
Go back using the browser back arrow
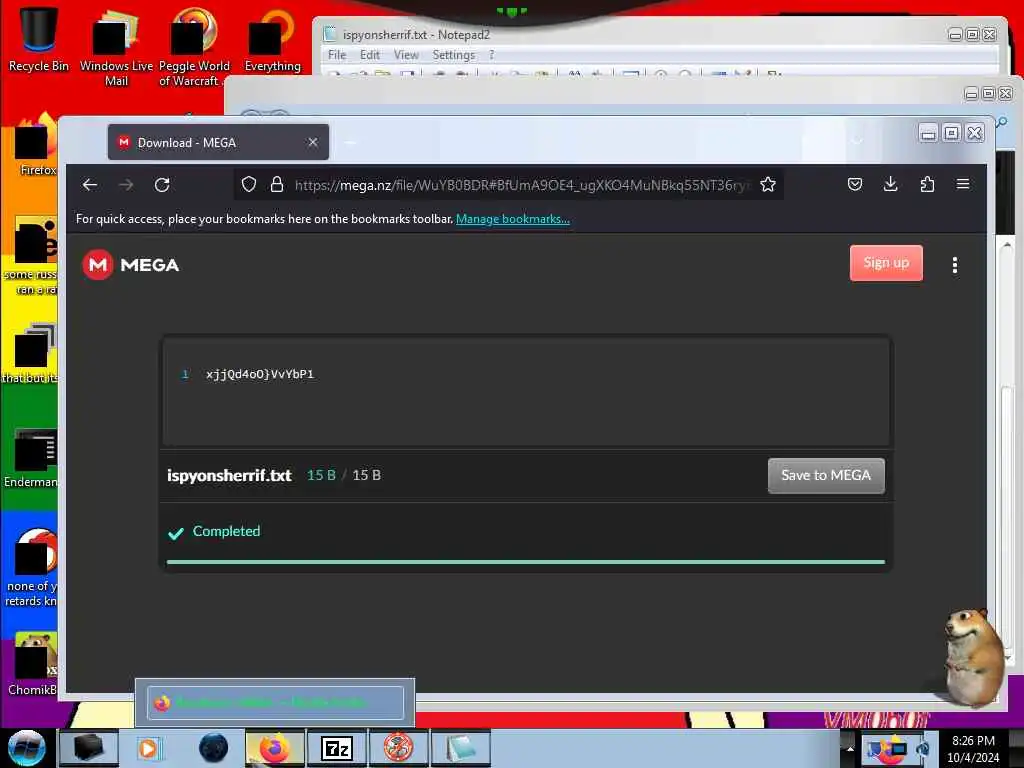[x=90, y=185]
